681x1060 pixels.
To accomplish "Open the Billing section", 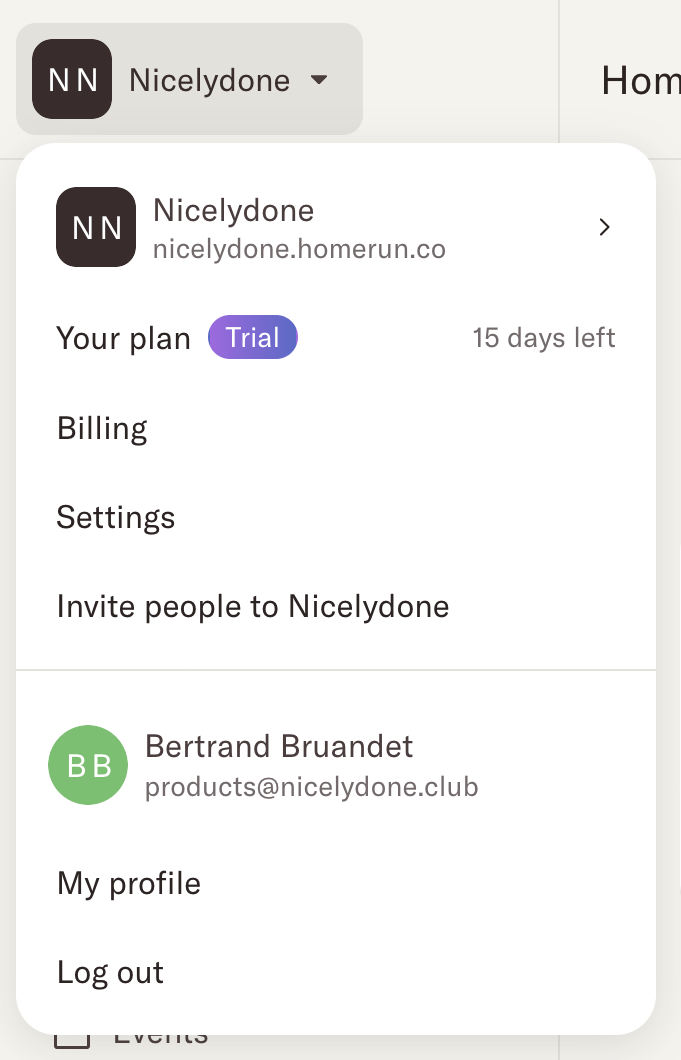I will pyautogui.click(x=101, y=428).
